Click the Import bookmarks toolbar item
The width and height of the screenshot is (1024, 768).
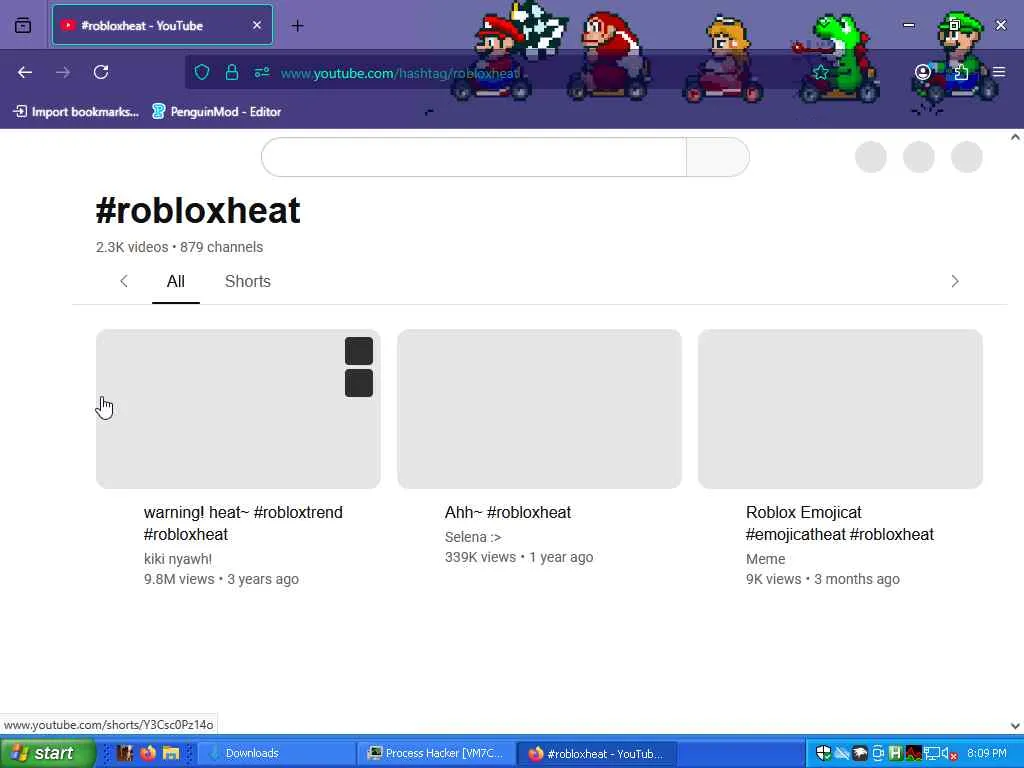click(76, 112)
